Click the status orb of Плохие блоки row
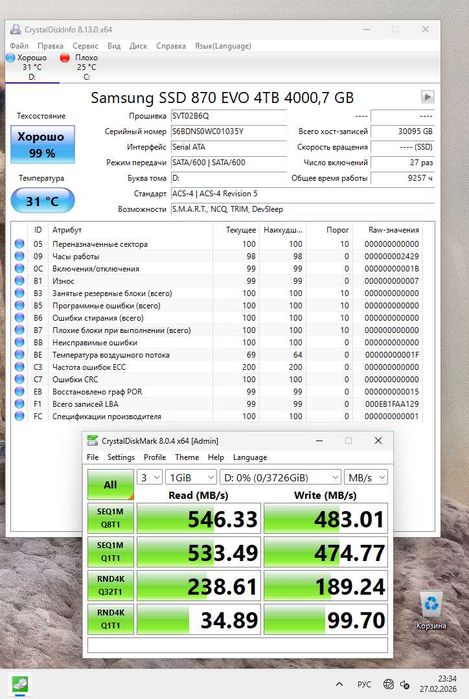Image resolution: width=469 pixels, height=699 pixels. coord(19,330)
